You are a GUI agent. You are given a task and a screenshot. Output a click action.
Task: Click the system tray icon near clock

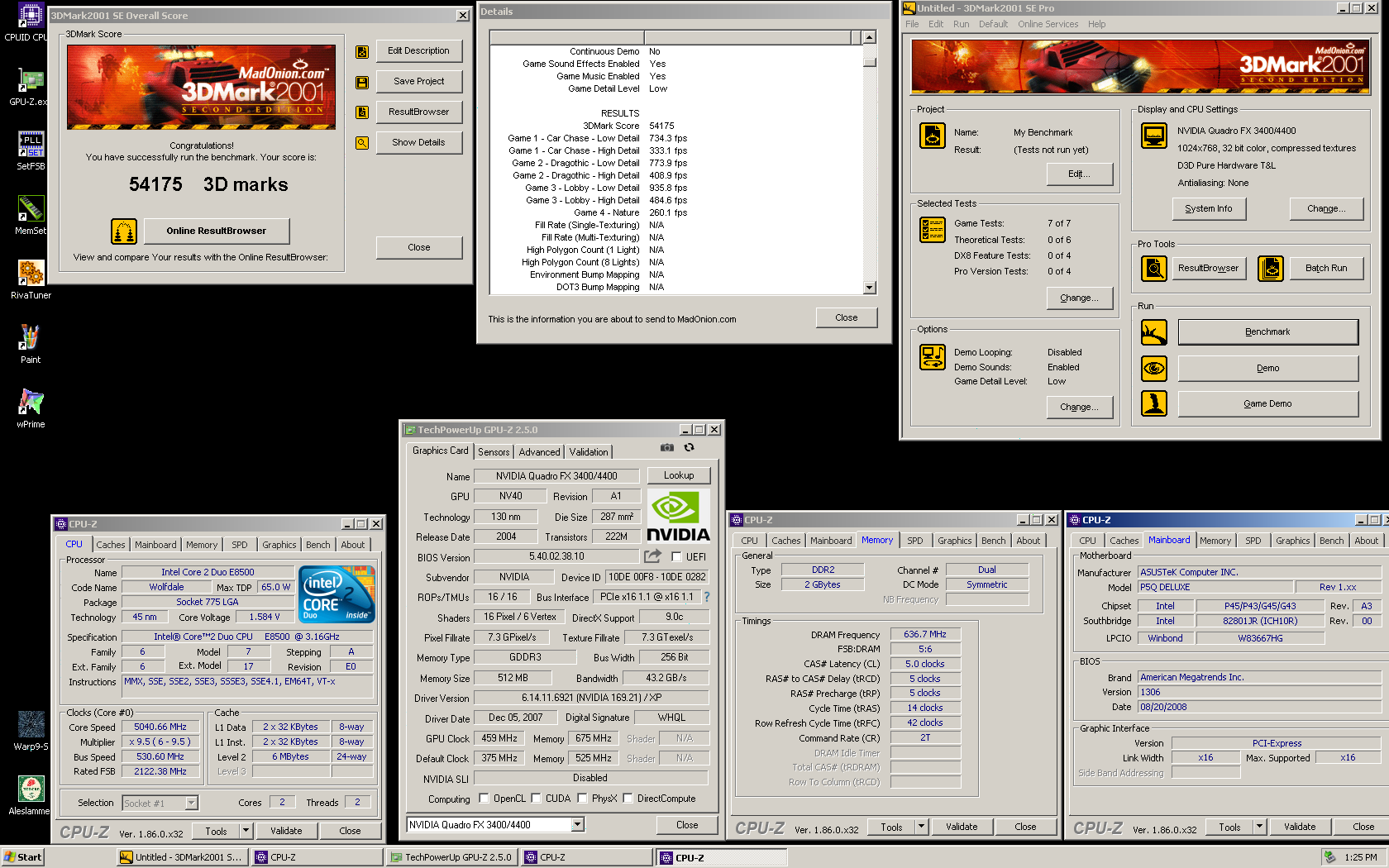point(1329,858)
